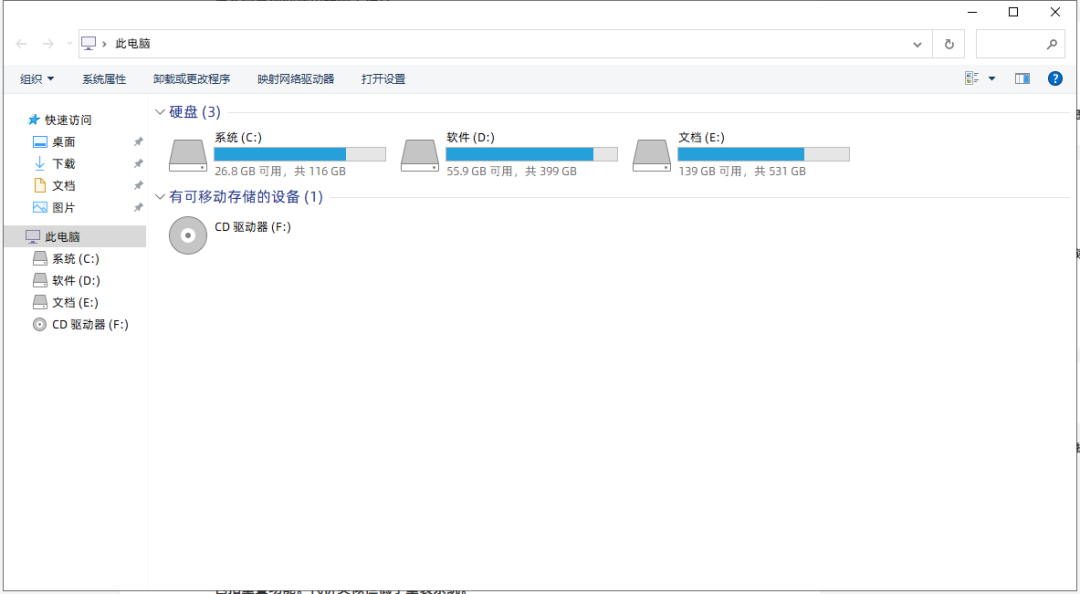Click the pin icon next to 文档

click(138, 185)
